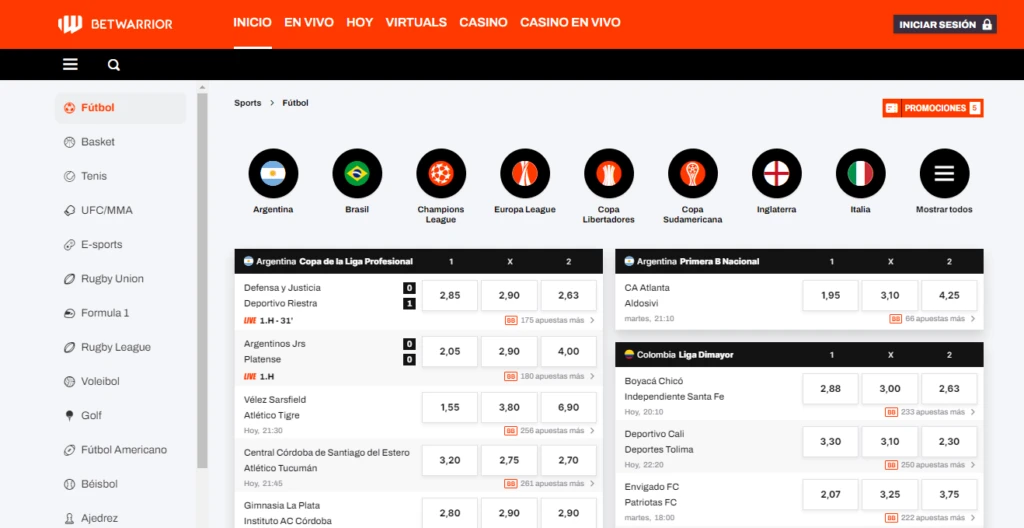Expand 175 apuestas más for Defensa y Justicia
This screenshot has width=1024, height=528.
click(550, 320)
